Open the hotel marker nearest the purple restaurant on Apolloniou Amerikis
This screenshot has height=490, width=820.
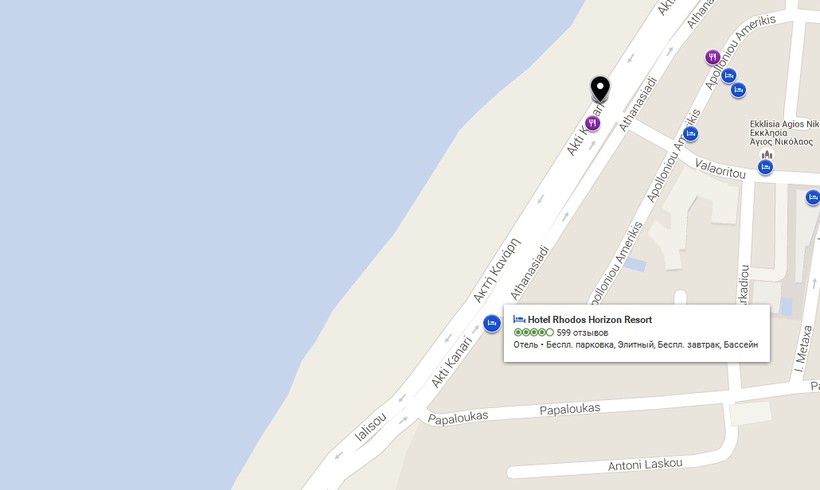(728, 75)
